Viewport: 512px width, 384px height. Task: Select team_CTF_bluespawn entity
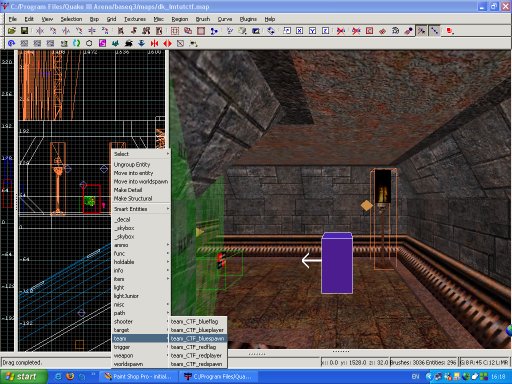pos(199,338)
